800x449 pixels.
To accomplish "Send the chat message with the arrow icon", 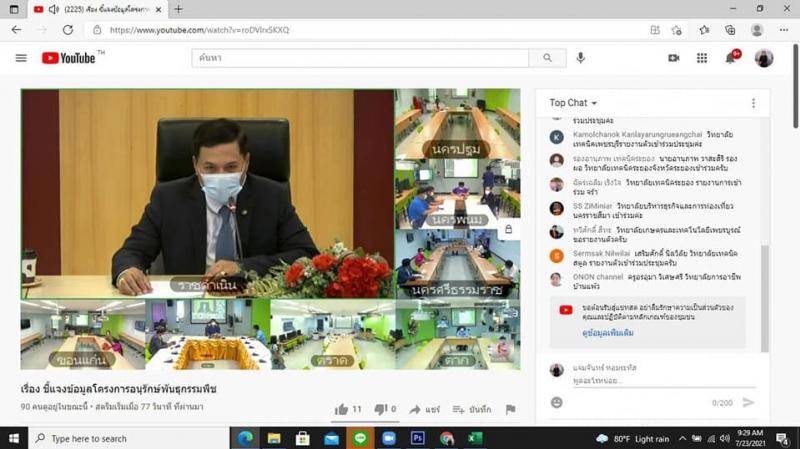I will [x=748, y=403].
